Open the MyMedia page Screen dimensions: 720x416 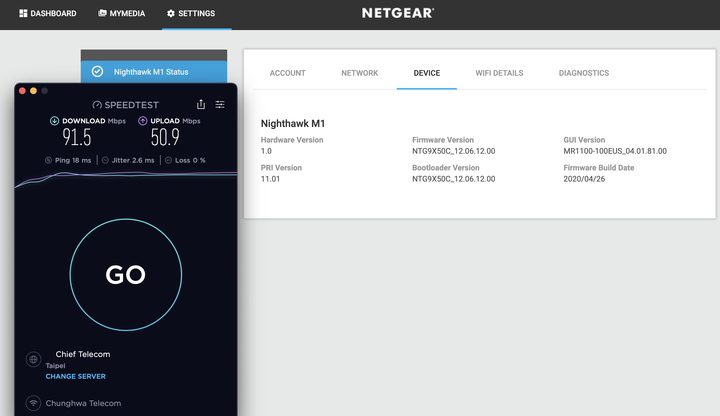click(x=121, y=13)
